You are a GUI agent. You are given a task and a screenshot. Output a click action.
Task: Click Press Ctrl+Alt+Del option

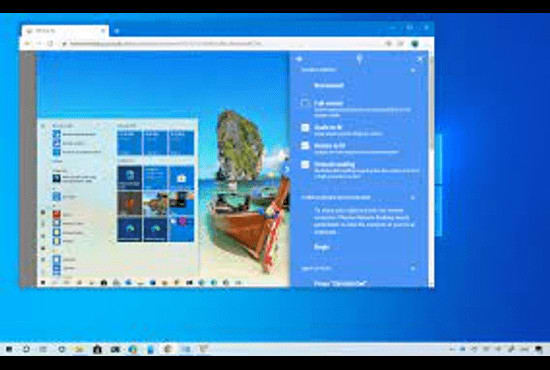coord(340,283)
